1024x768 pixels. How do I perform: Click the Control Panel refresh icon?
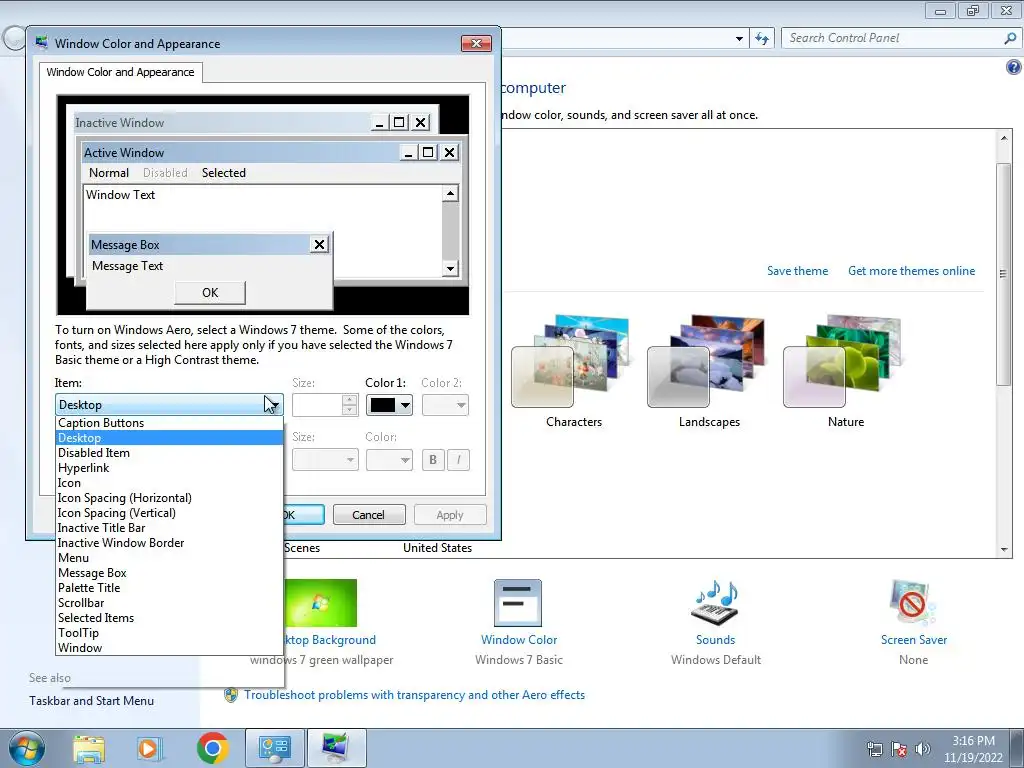(x=761, y=38)
